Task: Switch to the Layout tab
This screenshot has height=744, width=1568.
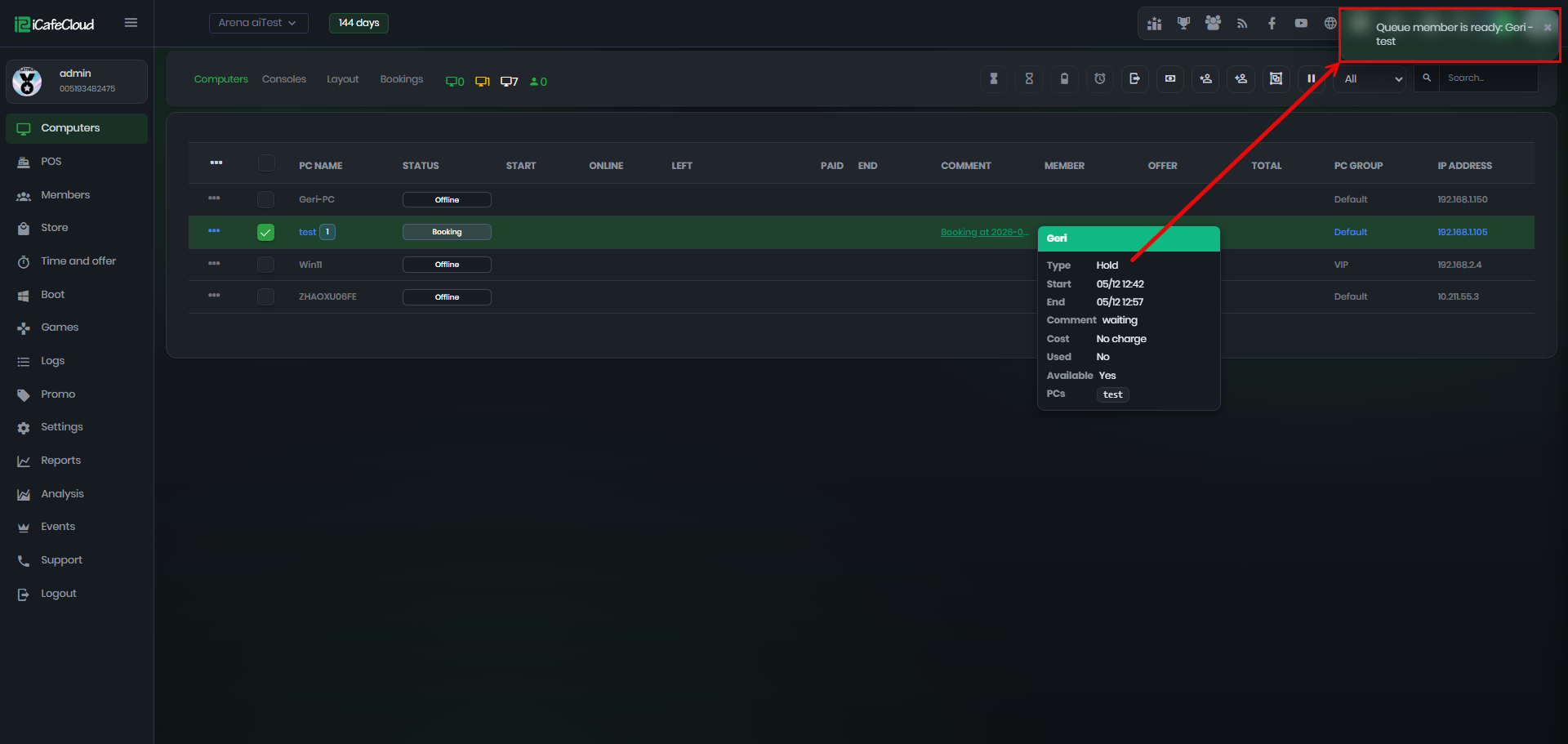Action: [342, 79]
